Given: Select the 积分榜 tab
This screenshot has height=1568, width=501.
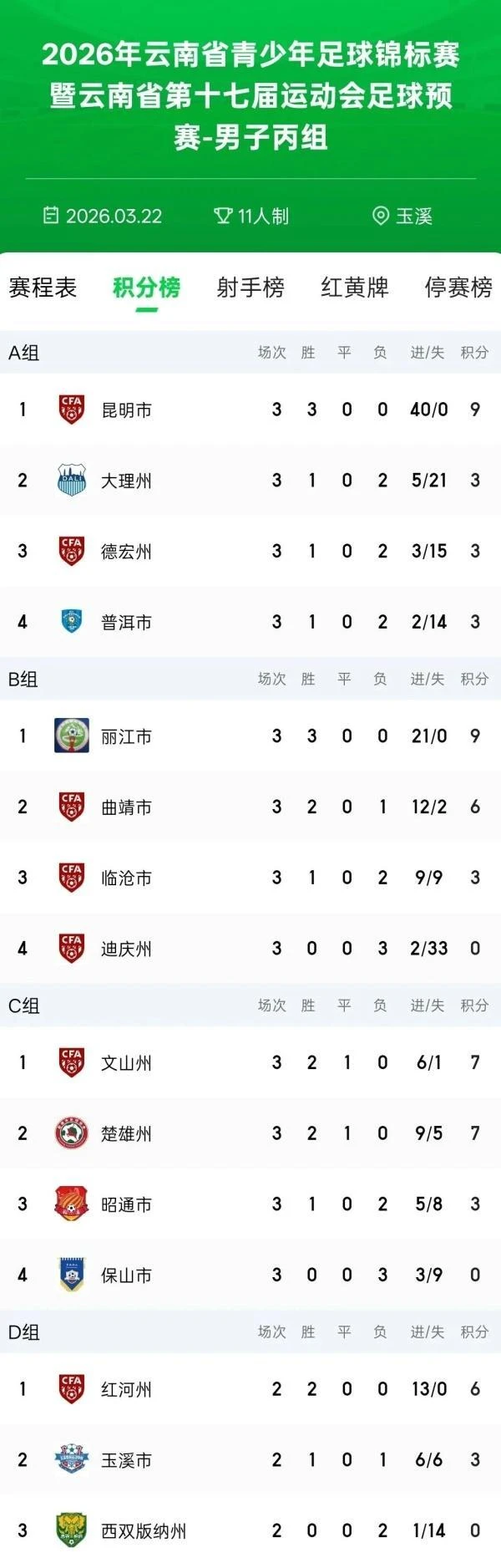Looking at the screenshot, I should pos(147,288).
